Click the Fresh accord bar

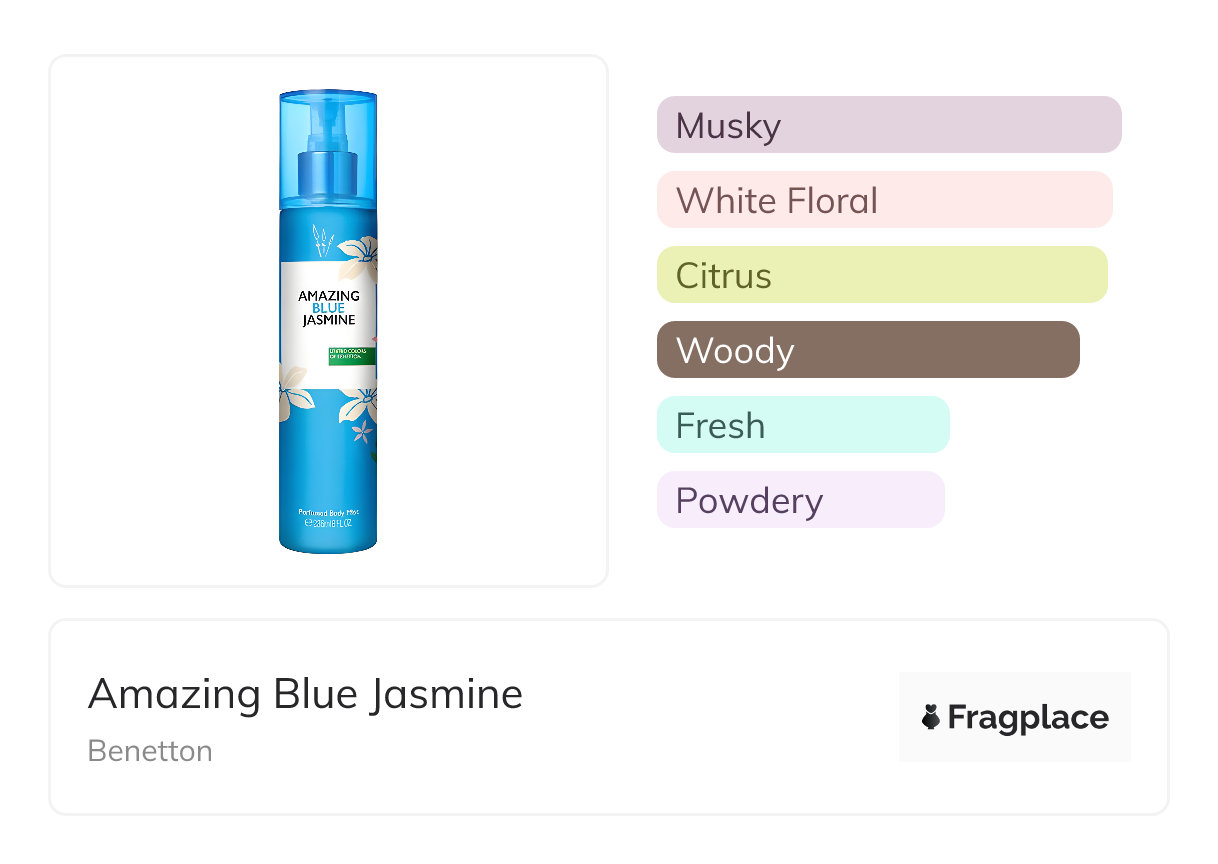click(802, 425)
